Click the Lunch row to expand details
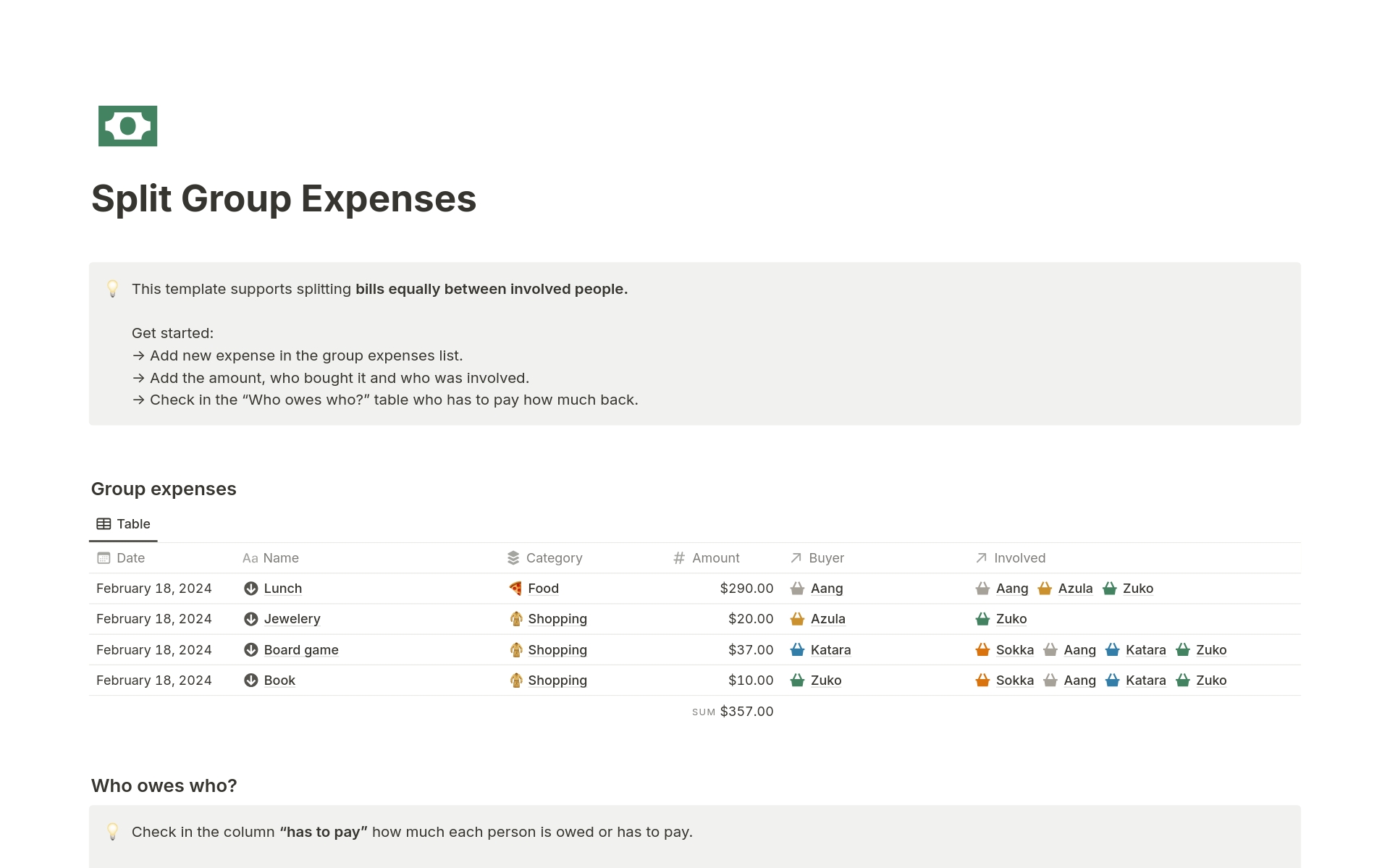Viewport: 1390px width, 868px height. point(282,588)
